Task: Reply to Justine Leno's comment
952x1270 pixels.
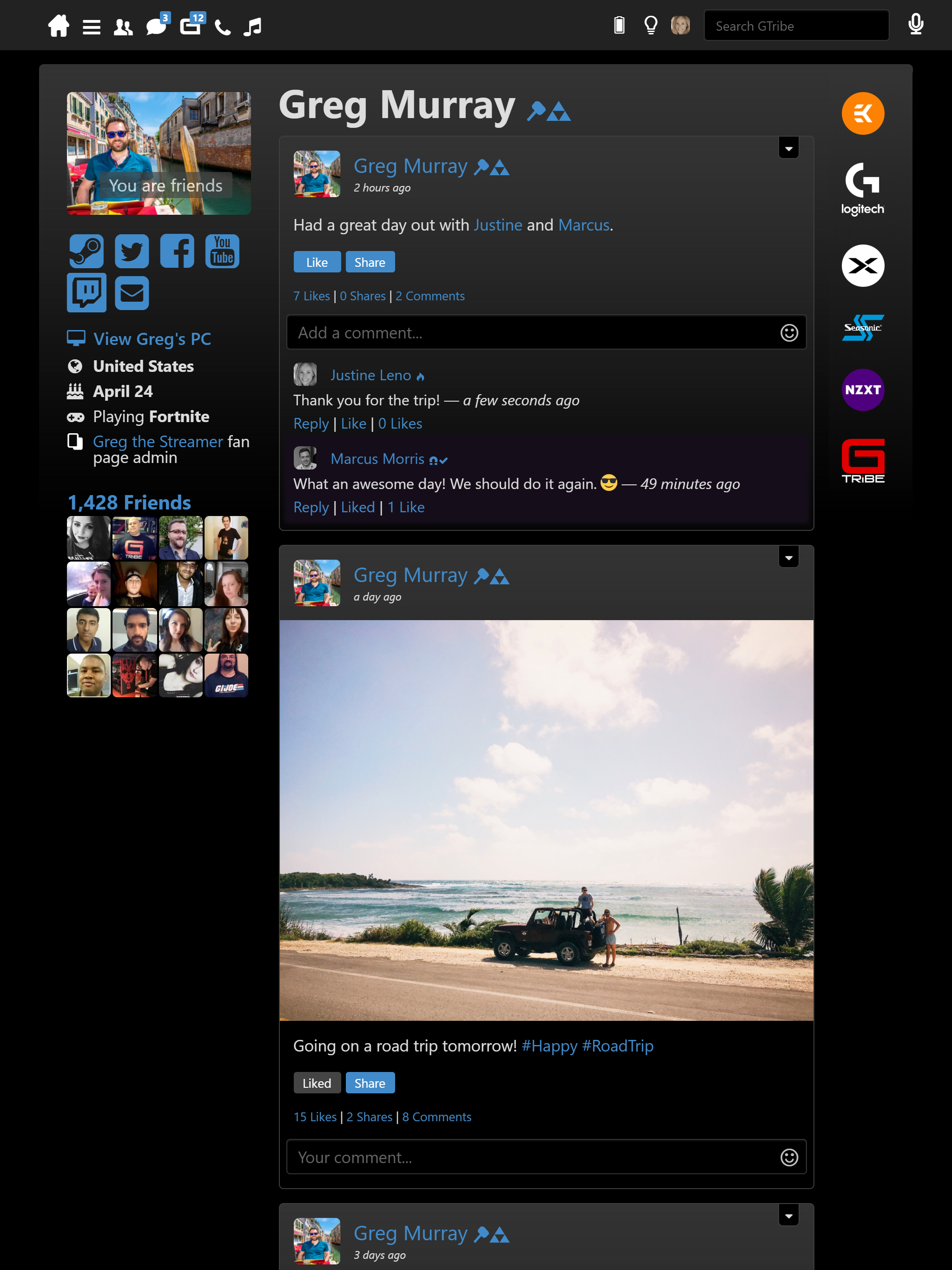Action: click(x=311, y=423)
